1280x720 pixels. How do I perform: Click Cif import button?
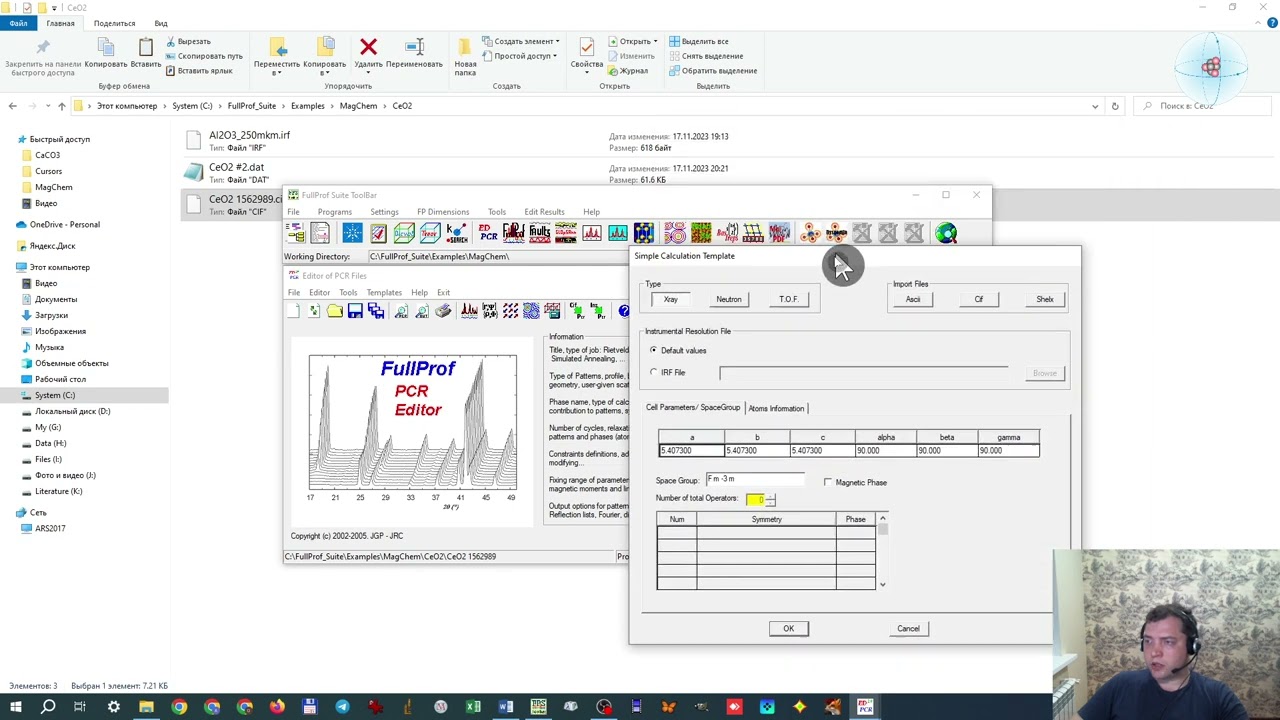pos(979,299)
